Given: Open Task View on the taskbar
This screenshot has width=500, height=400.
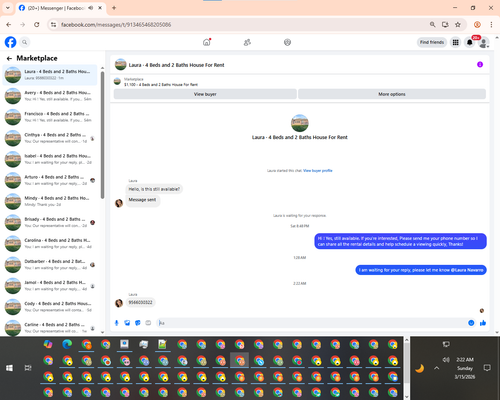Looking at the screenshot, I should [28, 368].
